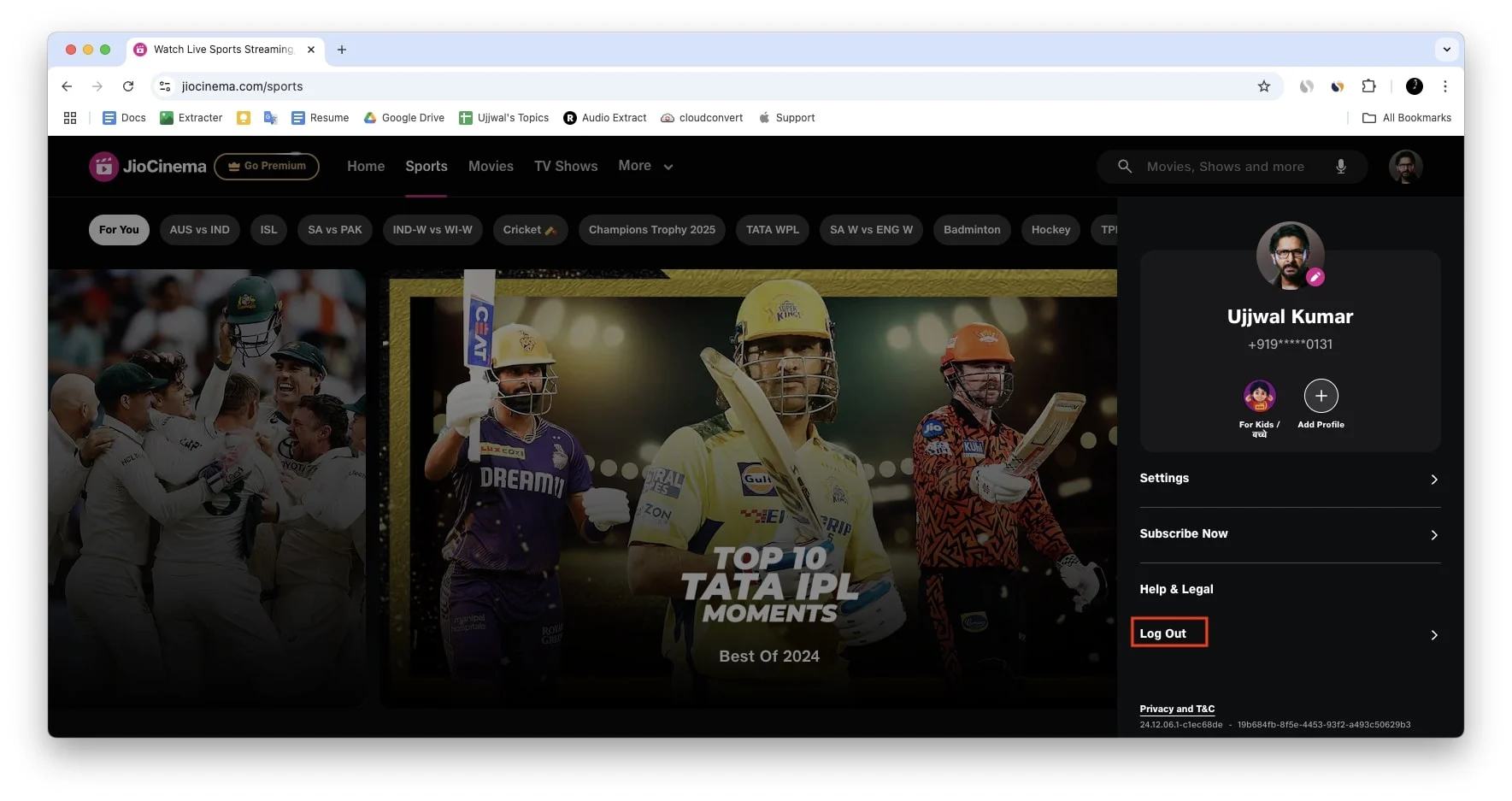Click Log Out in profile panel

[1163, 633]
